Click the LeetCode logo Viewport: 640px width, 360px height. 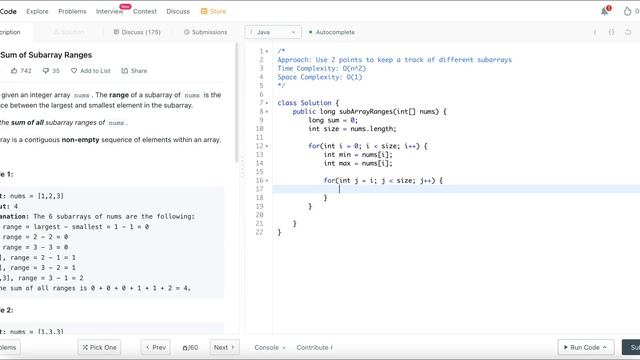click(x=8, y=11)
